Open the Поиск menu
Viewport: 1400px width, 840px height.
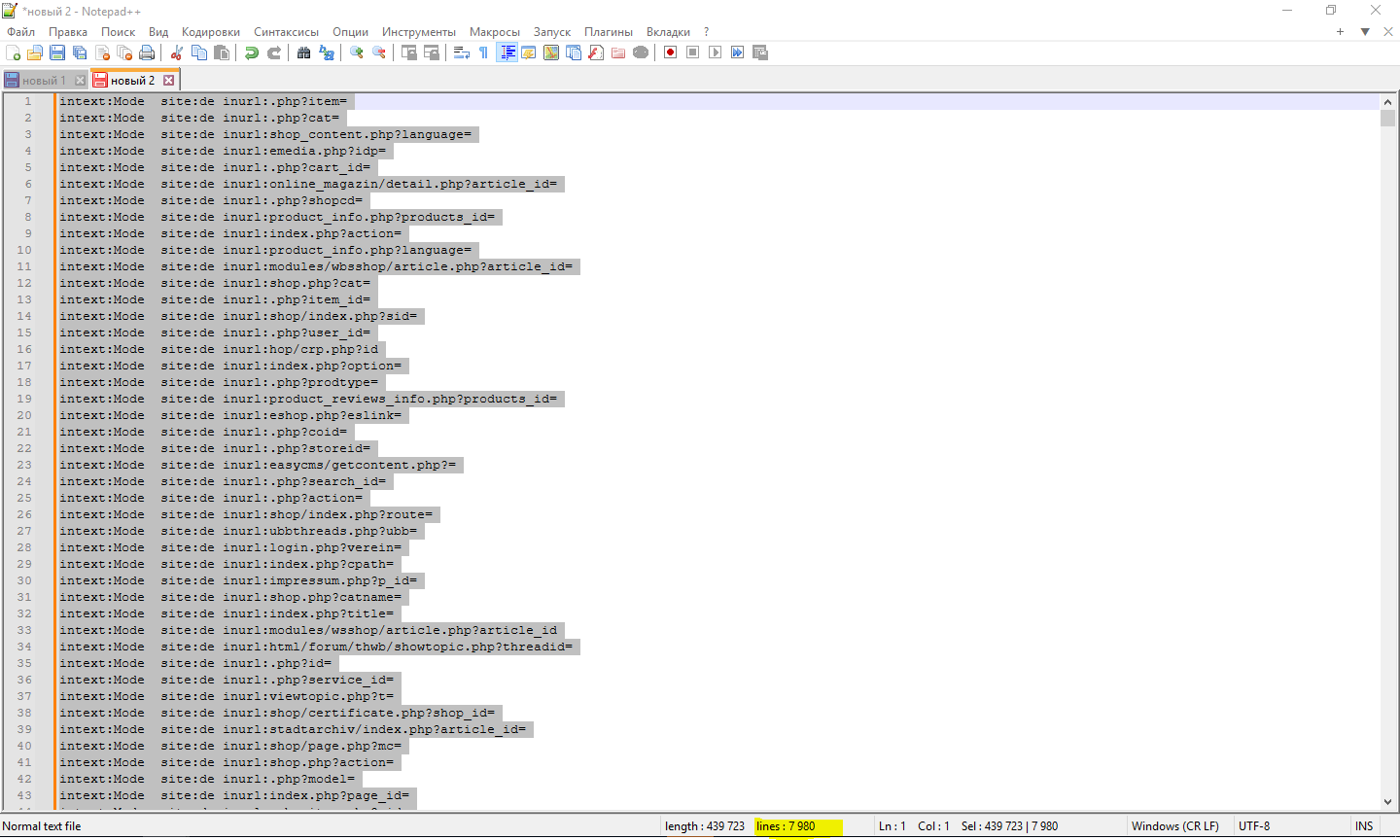pos(119,32)
